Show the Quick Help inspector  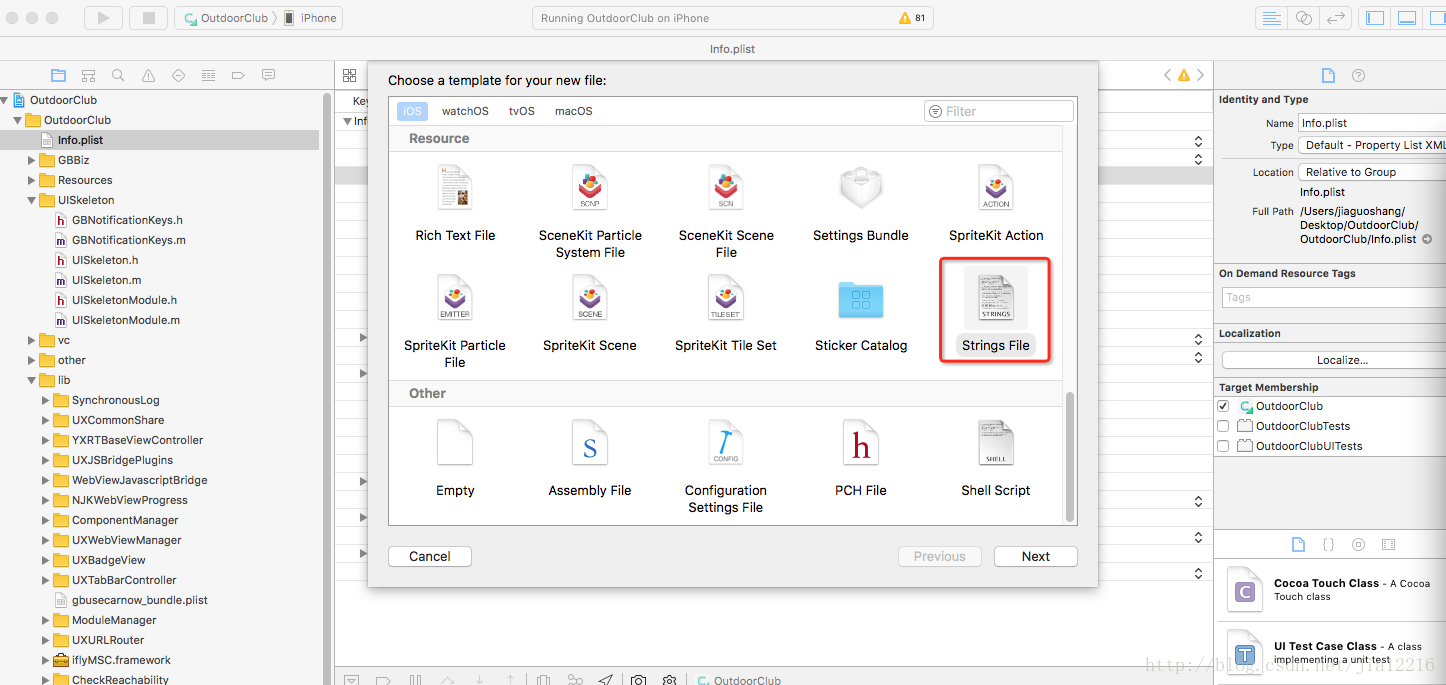(1358, 76)
